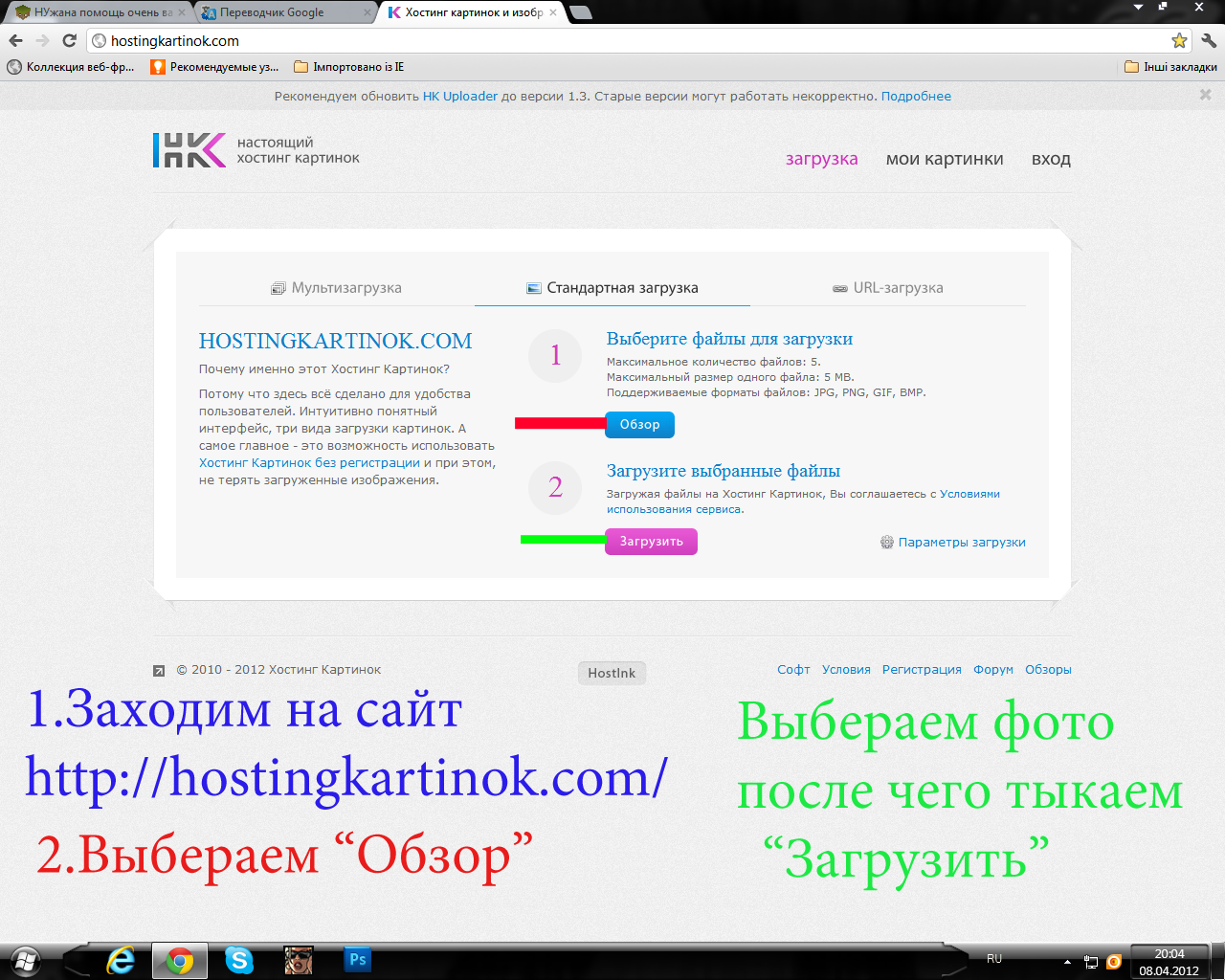The height and width of the screenshot is (980, 1225).
Task: Open the Windows Start menu
Action: [26, 960]
